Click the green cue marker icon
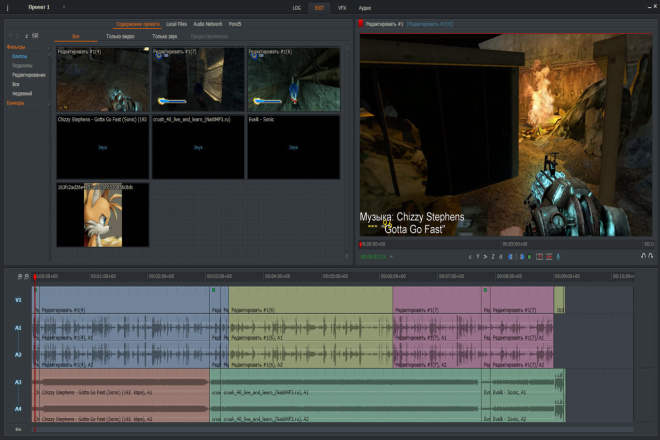 [530, 256]
